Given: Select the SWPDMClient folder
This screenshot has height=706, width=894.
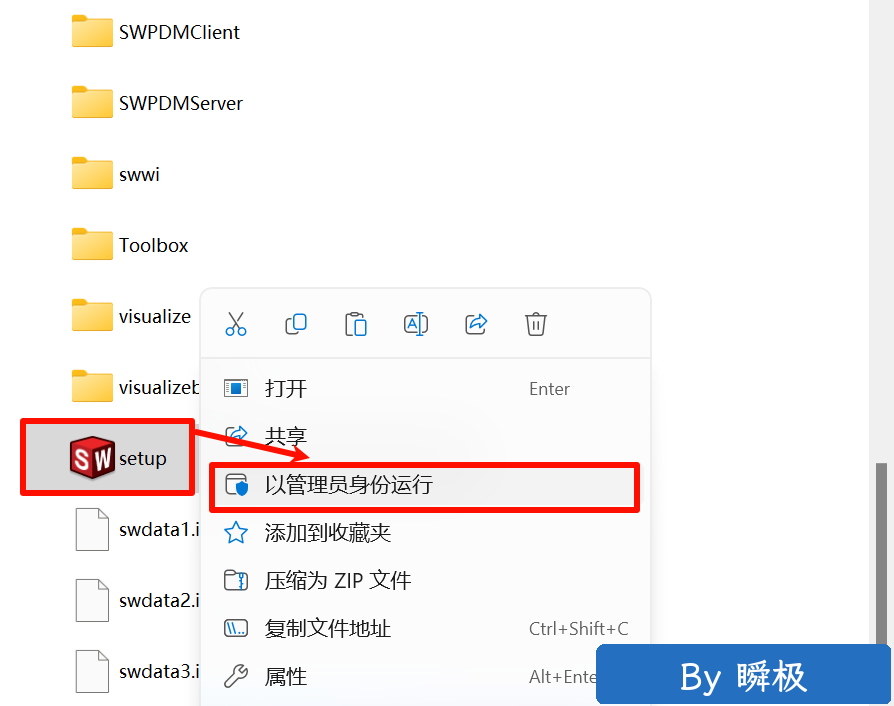Looking at the screenshot, I should [156, 32].
